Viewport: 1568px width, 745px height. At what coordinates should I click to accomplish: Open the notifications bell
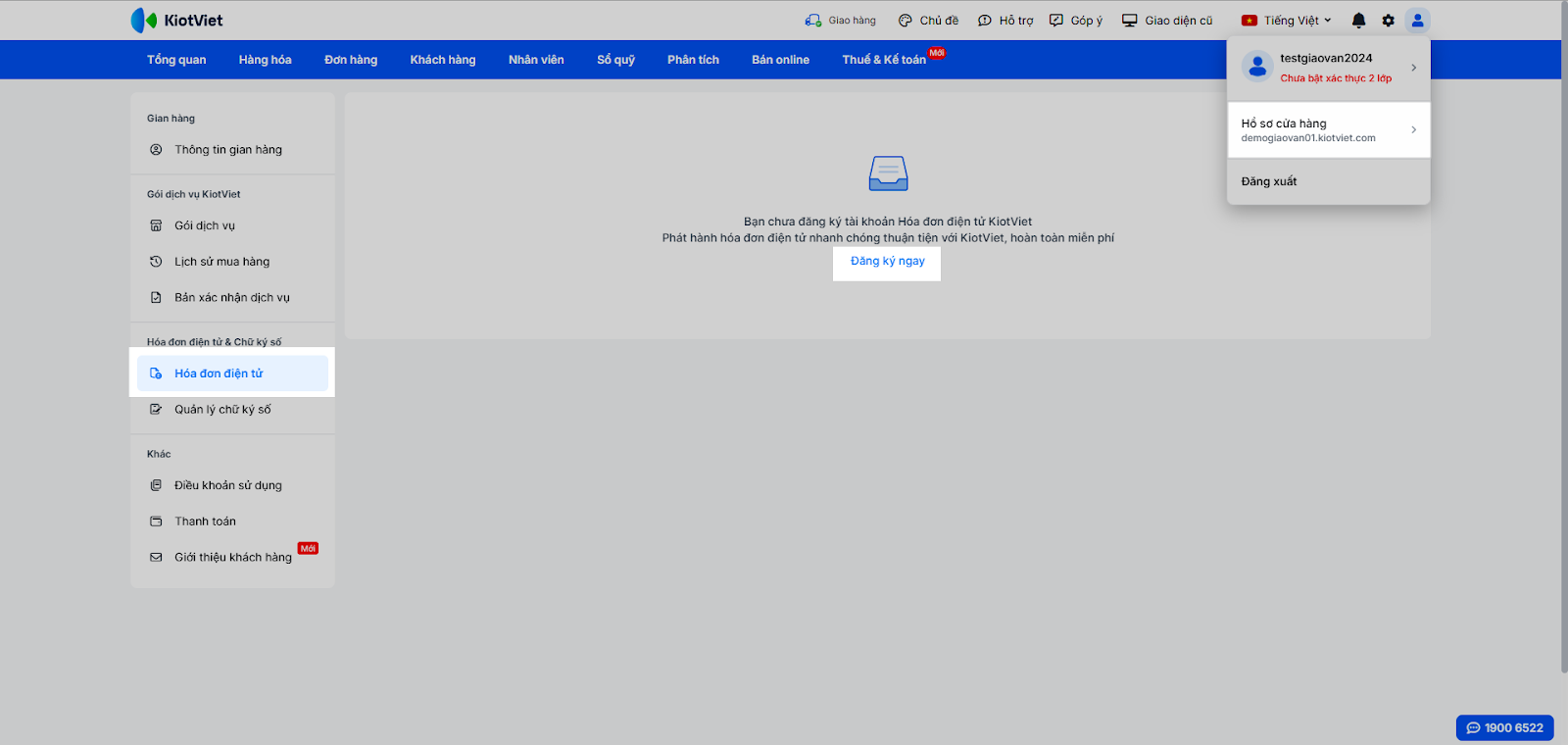pyautogui.click(x=1358, y=21)
